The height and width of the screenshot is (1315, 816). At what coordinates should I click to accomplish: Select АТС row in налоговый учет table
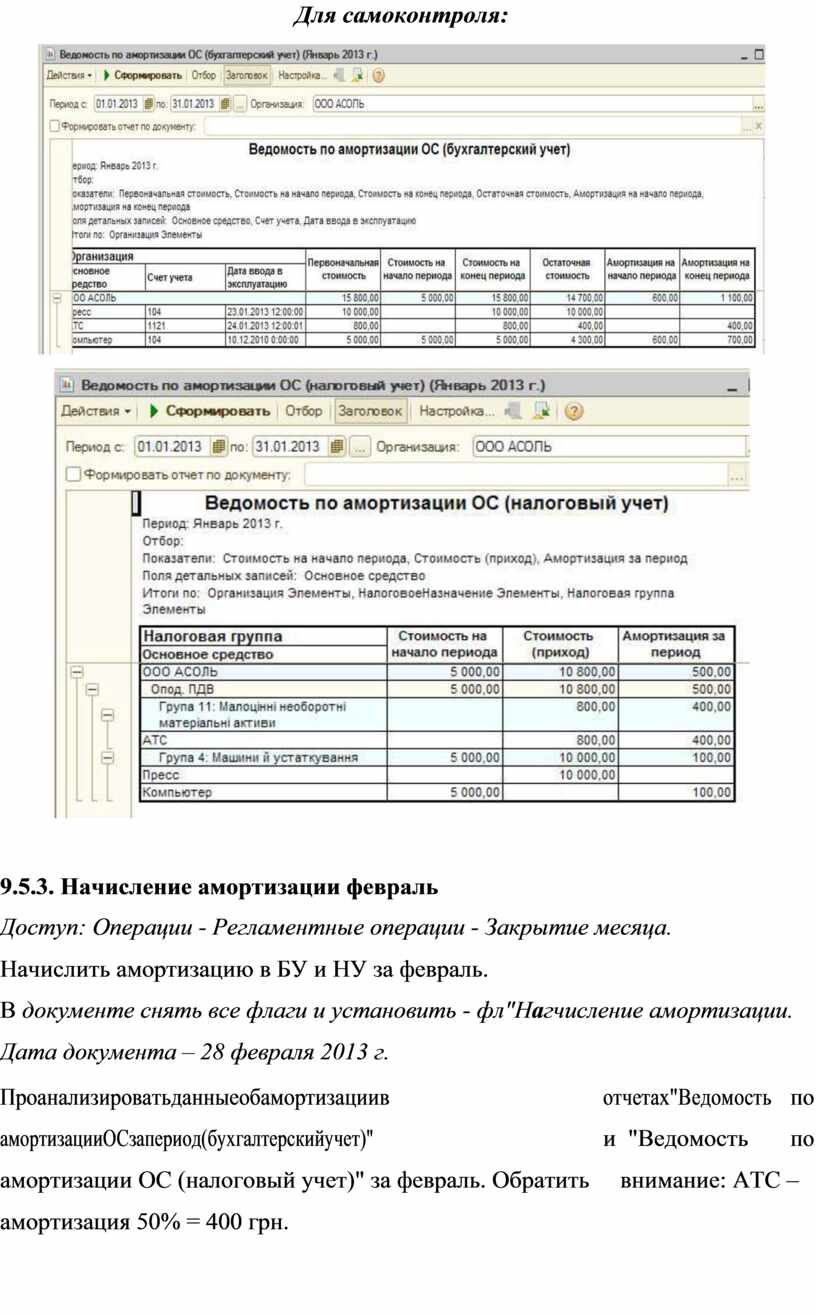point(439,740)
